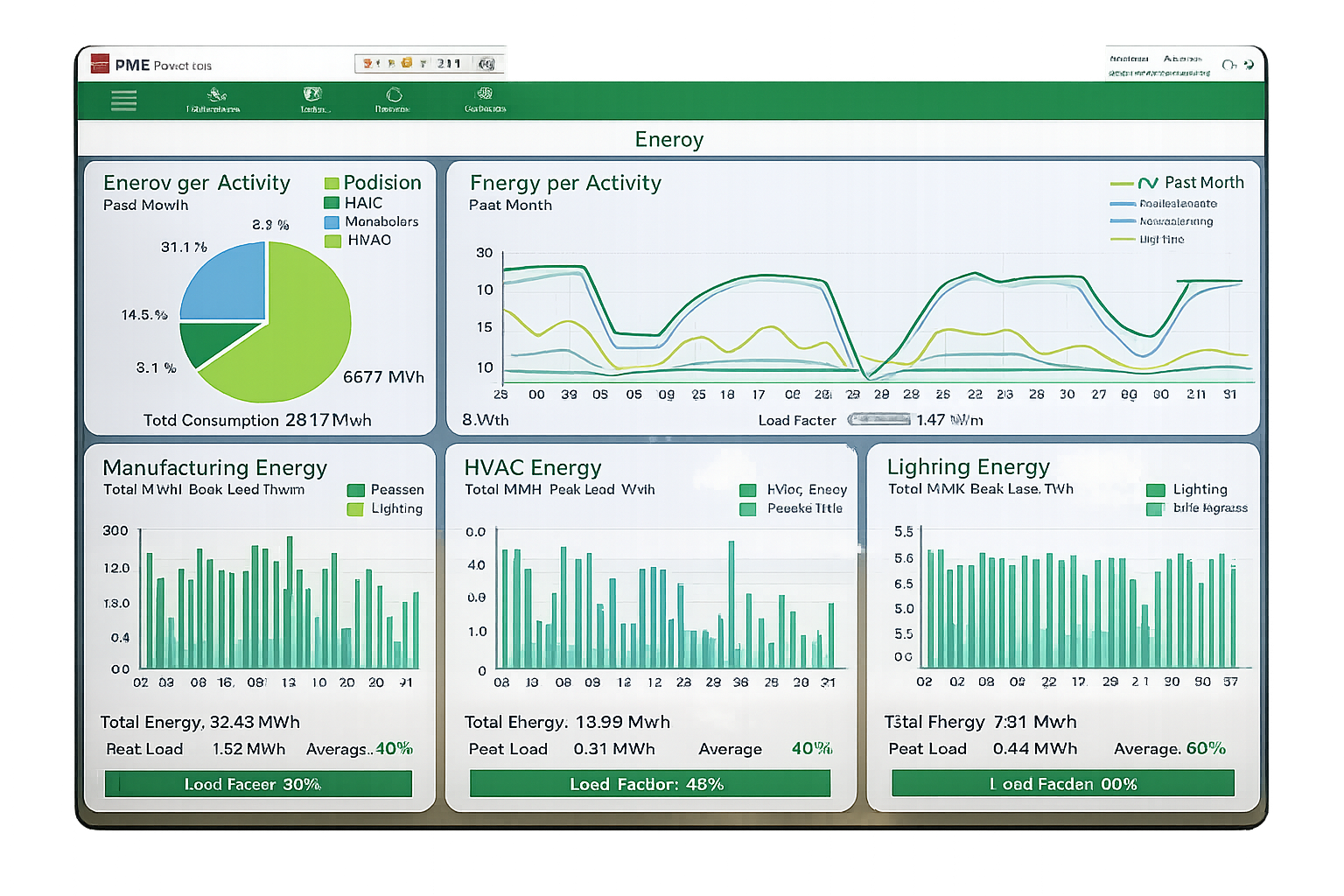The image size is (1344, 896).
Task: Select the Podision legend swatch in the pie chart
Action: click(332, 183)
